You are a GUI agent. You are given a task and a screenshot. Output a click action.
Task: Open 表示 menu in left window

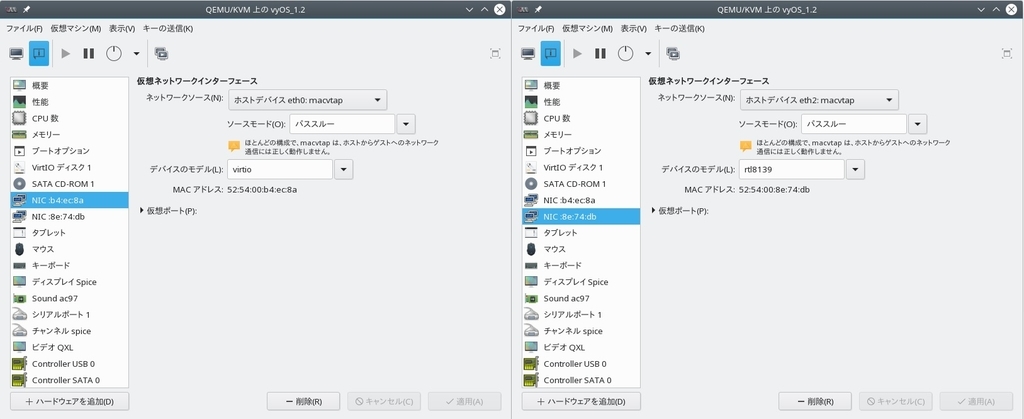coord(122,29)
